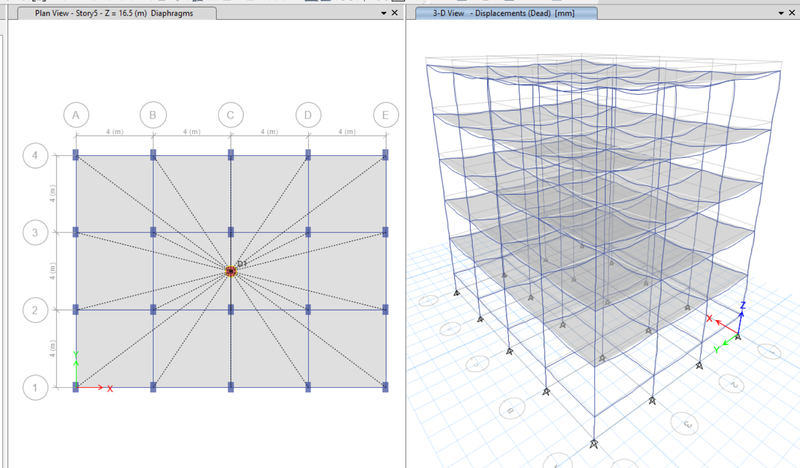Screen dimensions: 800x468
Task: Select grid bubble 2
Action: coord(35,310)
